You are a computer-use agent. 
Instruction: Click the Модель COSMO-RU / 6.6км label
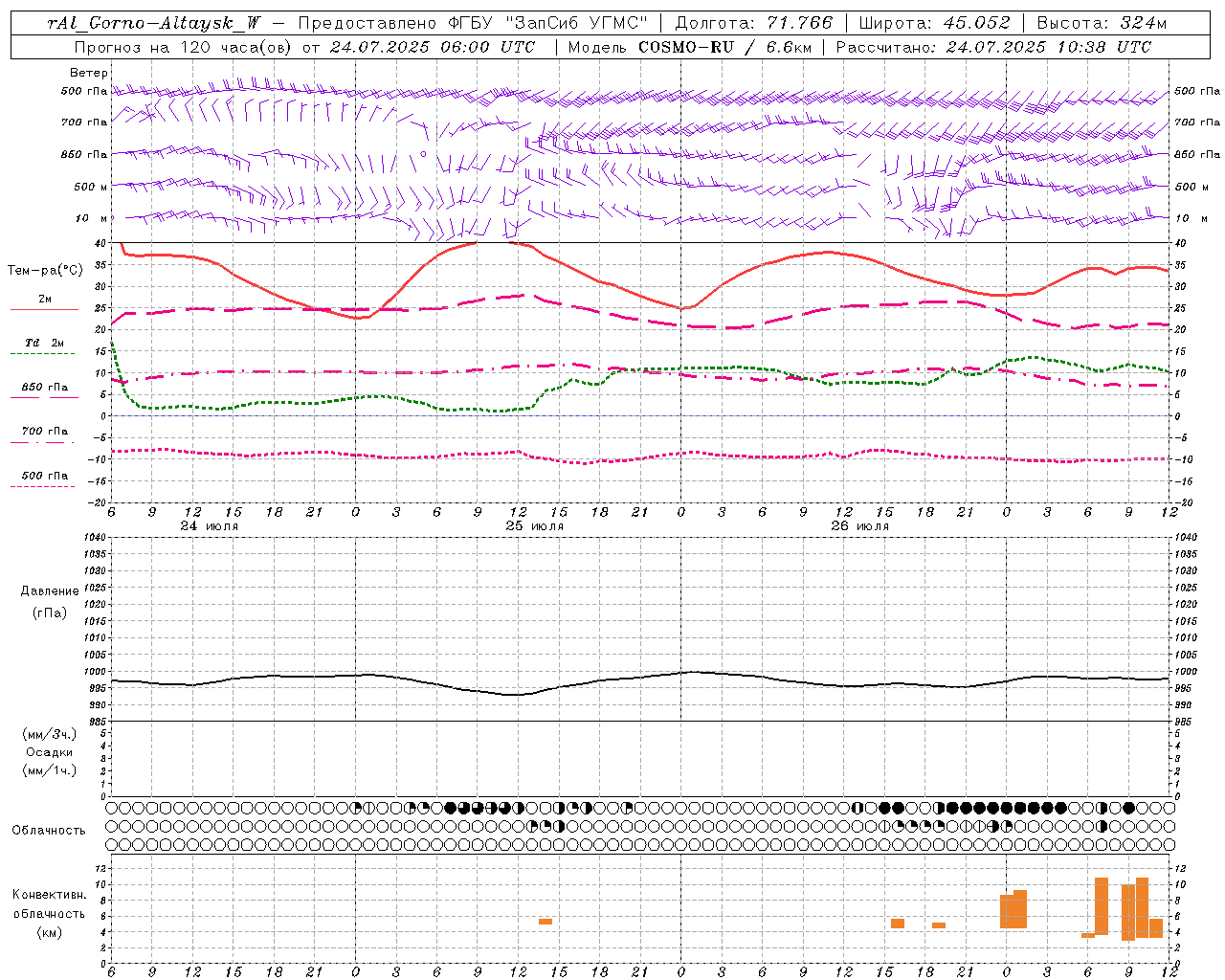689,47
